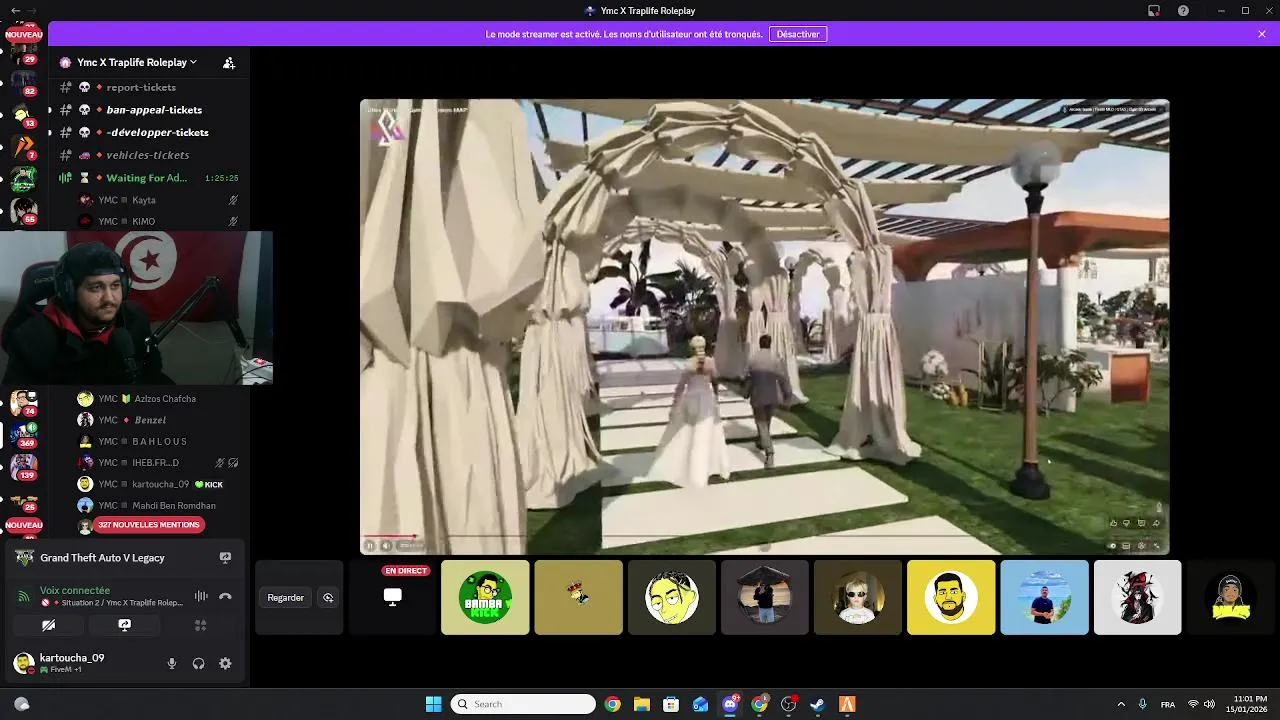
Task: Select voice member Kayta
Action: [x=160, y=200]
